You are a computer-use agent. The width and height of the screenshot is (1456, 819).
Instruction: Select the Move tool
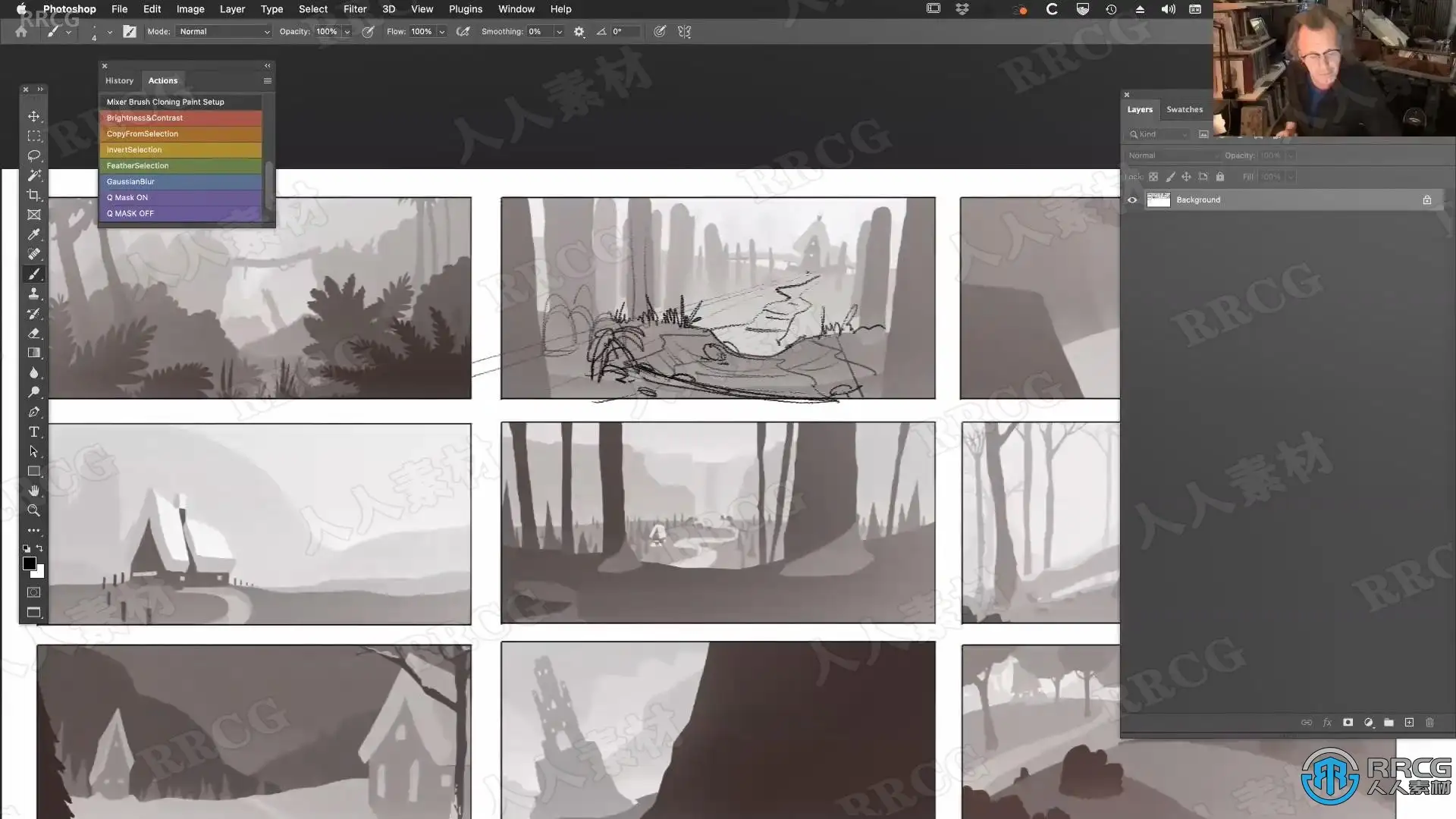[33, 116]
